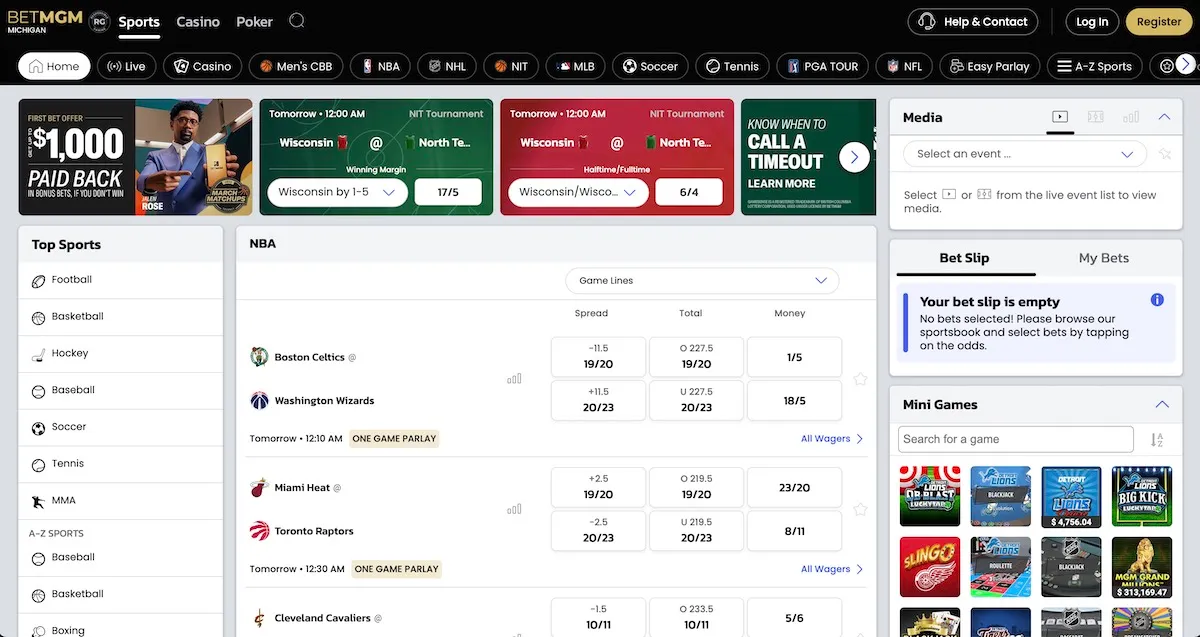Open the Select an event dropdown
The width and height of the screenshot is (1200, 637).
(x=1025, y=154)
